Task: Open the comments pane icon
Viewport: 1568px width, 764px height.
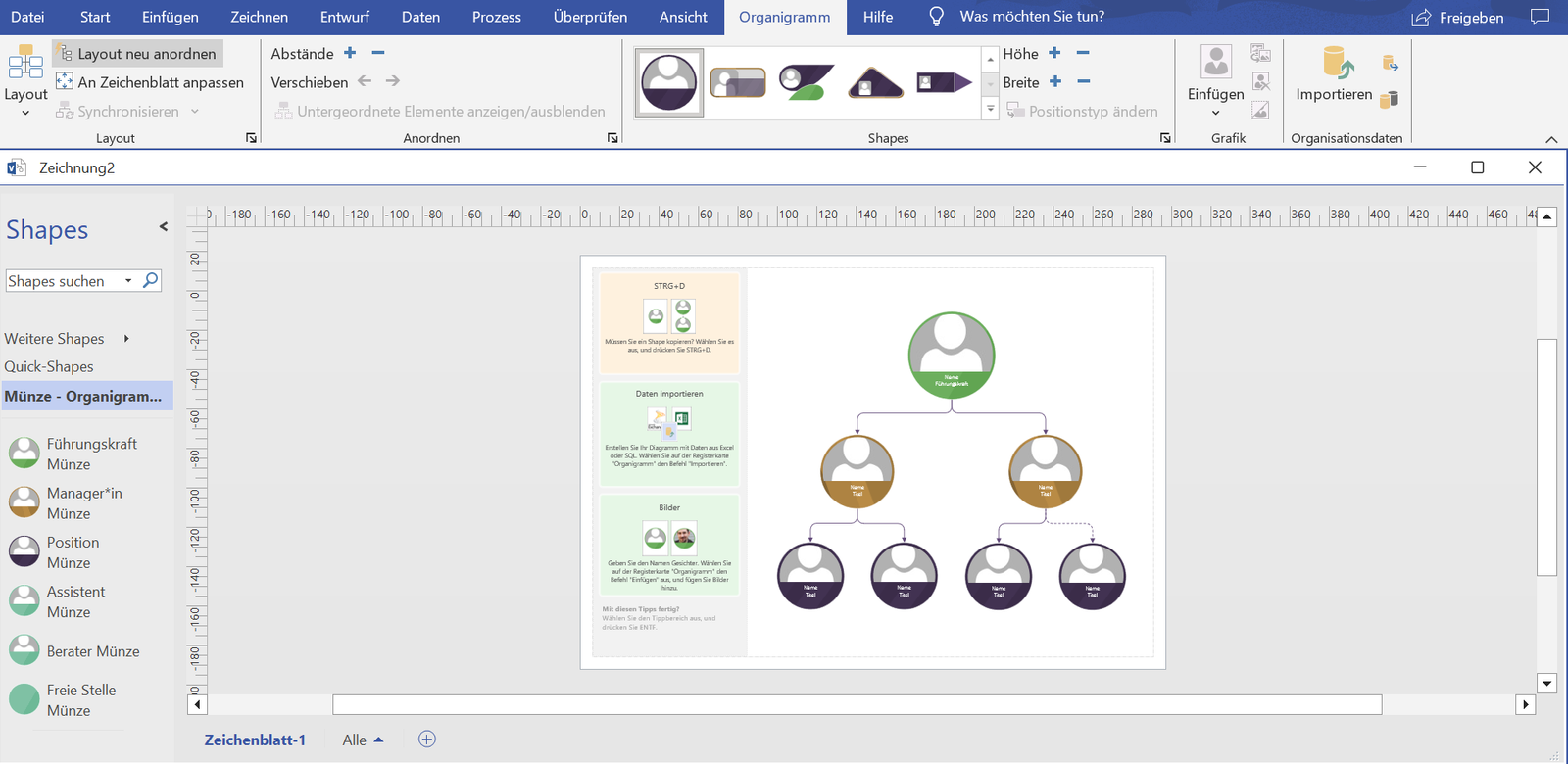Action: click(x=1541, y=17)
